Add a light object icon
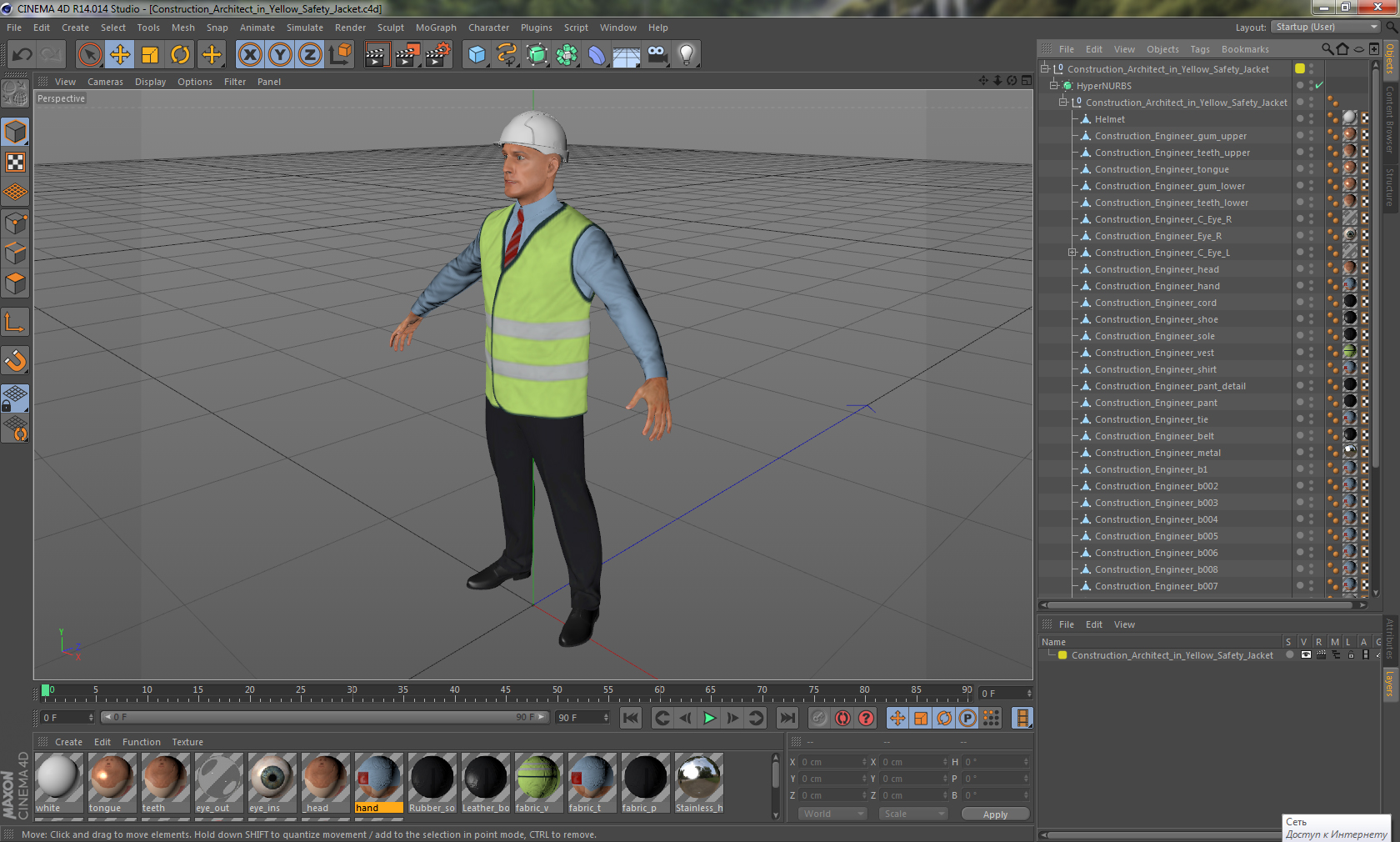 [x=687, y=55]
